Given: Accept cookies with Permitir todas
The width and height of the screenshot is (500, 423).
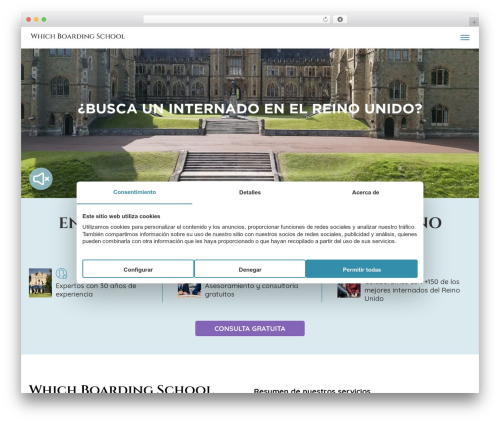Looking at the screenshot, I should (x=362, y=269).
